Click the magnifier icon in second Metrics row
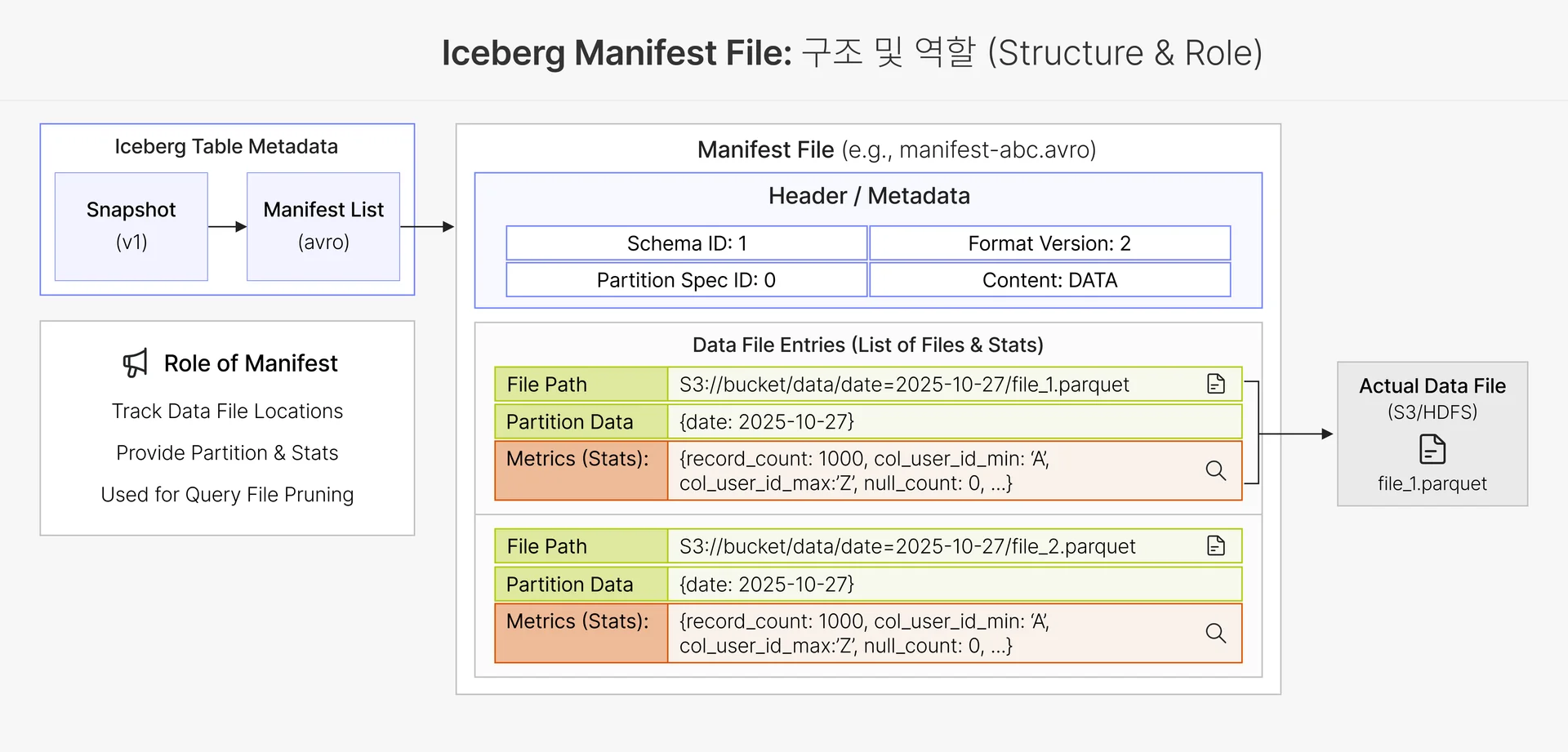This screenshot has width=1568, height=752. click(1215, 633)
